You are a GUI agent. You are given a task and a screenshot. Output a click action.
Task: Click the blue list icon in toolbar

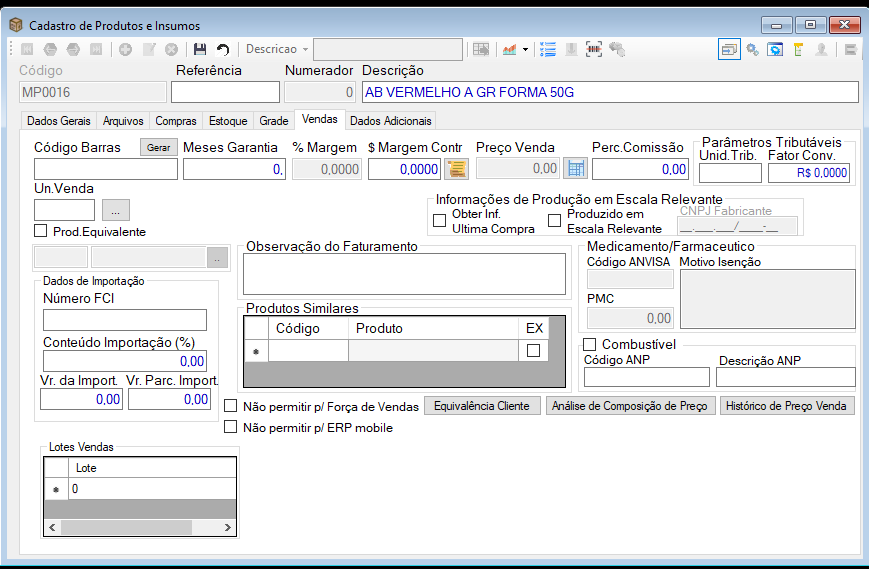coord(548,49)
